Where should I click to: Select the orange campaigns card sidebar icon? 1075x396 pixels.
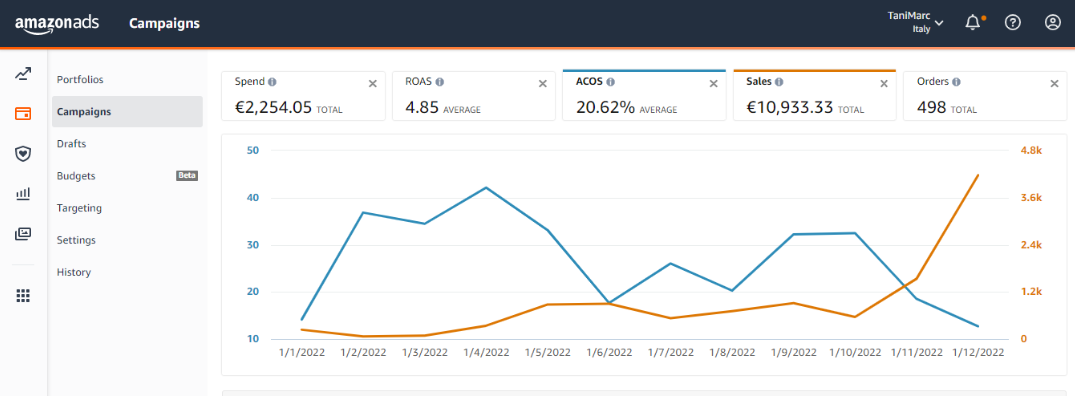tap(23, 113)
